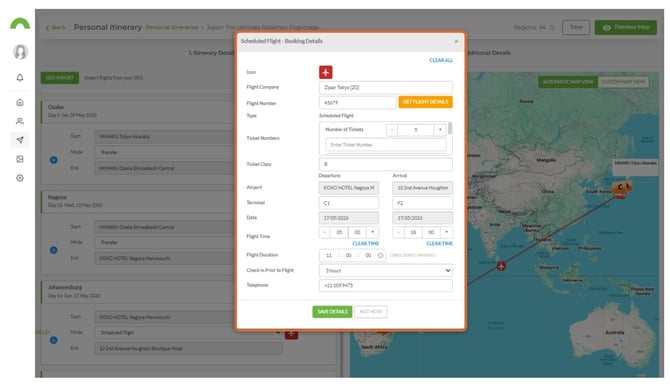This screenshot has width=670, height=390.
Task: Focus the Flight Company field
Action: (385, 87)
